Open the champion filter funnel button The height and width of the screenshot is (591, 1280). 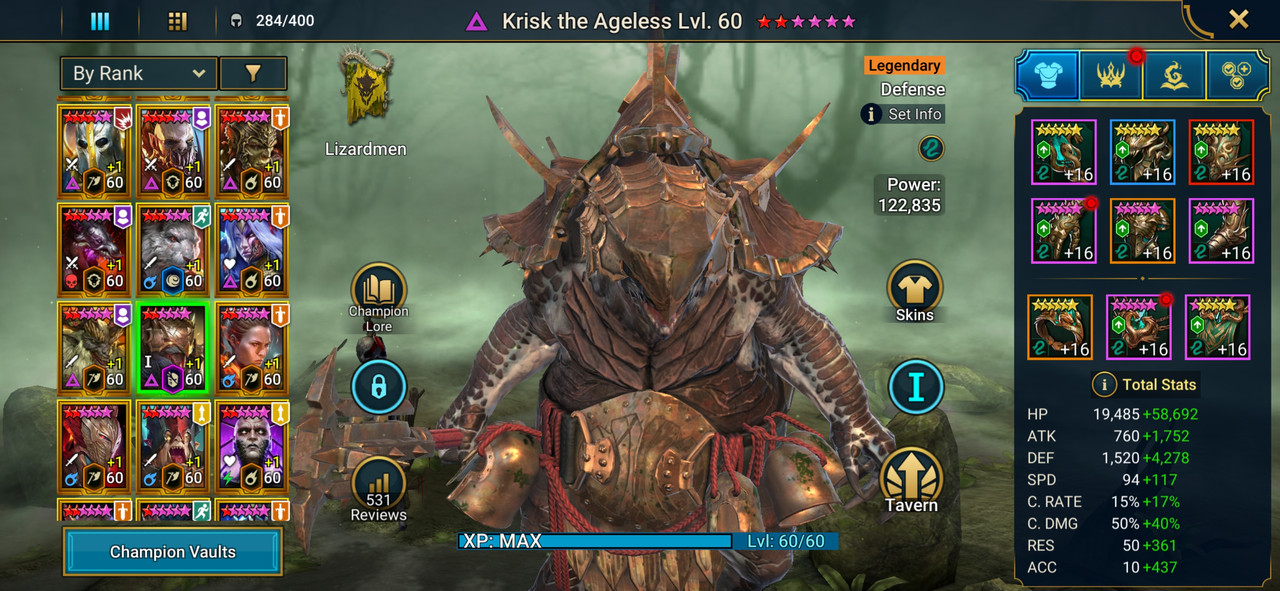(253, 73)
